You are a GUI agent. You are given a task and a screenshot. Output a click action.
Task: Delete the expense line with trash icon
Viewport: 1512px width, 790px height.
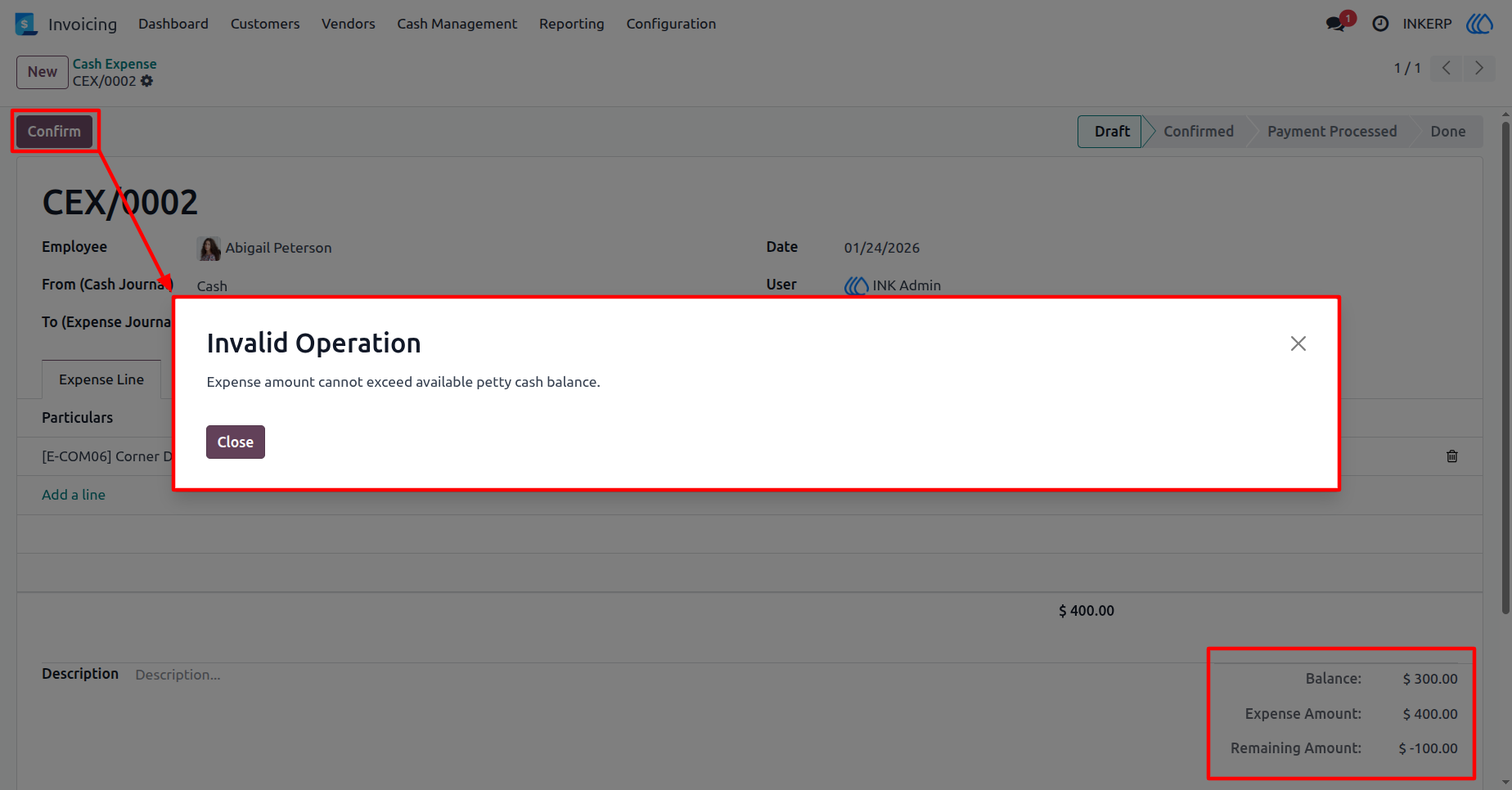(1452, 456)
